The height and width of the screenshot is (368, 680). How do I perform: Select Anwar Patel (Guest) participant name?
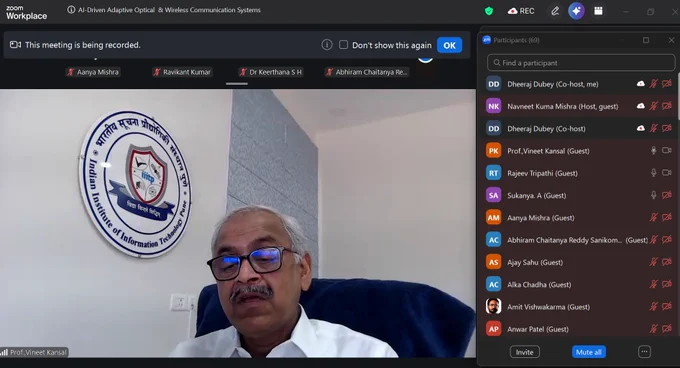(x=538, y=329)
